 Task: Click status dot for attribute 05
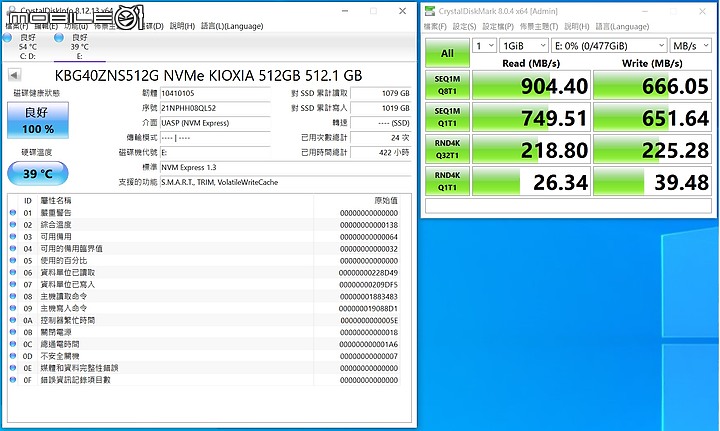point(13,260)
